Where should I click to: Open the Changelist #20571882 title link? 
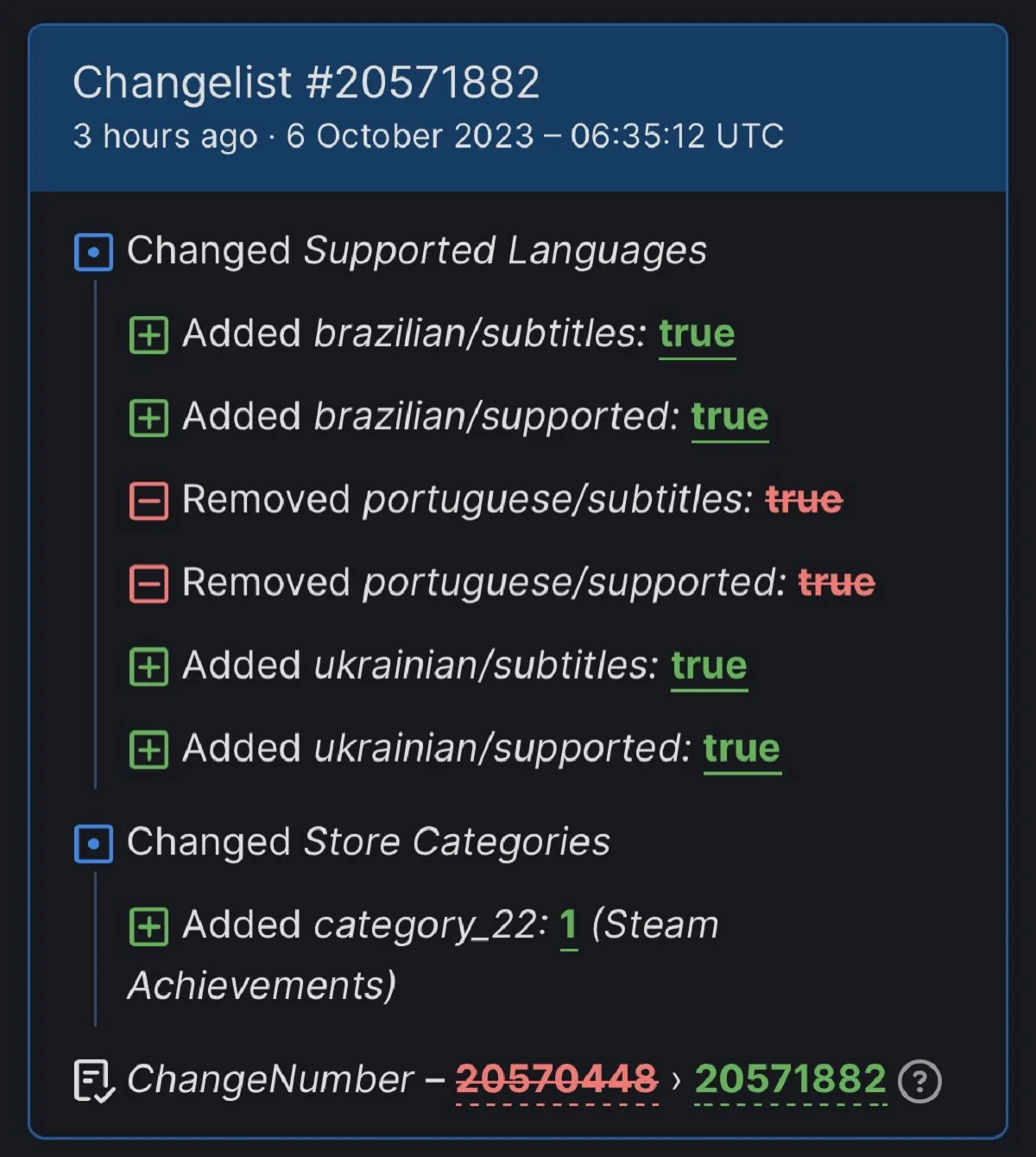pos(306,83)
